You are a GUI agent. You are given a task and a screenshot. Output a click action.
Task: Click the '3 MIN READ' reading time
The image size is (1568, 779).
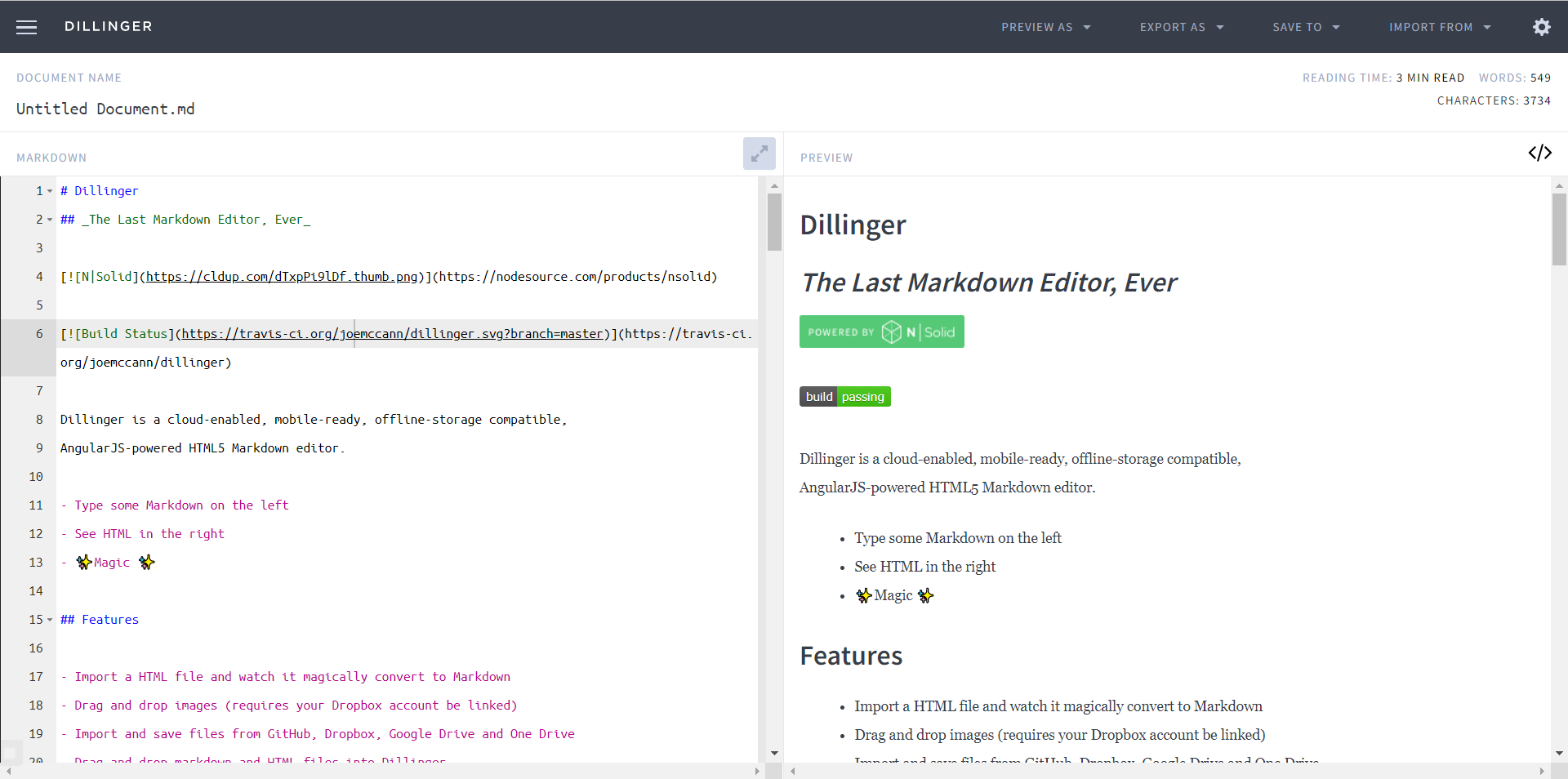click(1430, 78)
